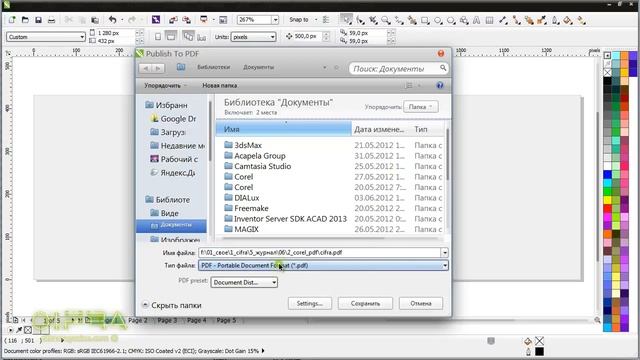Screen dimensions: 640x360
Task: Toggle the Current page layout button
Action: [202, 37]
